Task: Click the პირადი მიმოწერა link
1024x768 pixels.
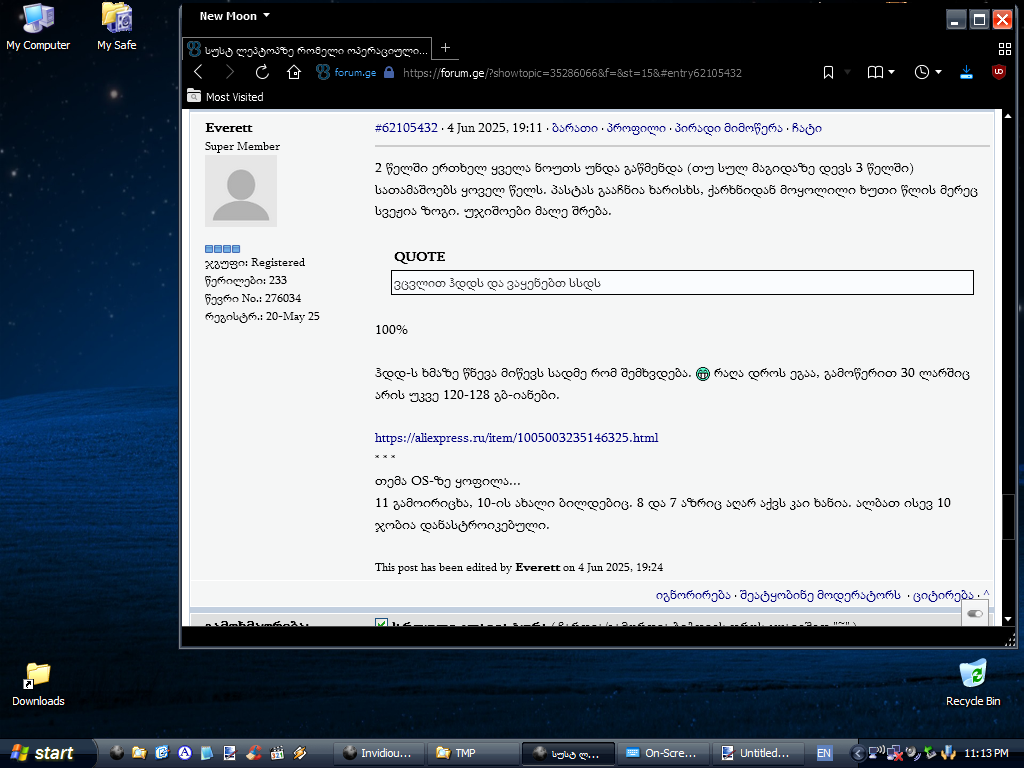Action: point(728,128)
